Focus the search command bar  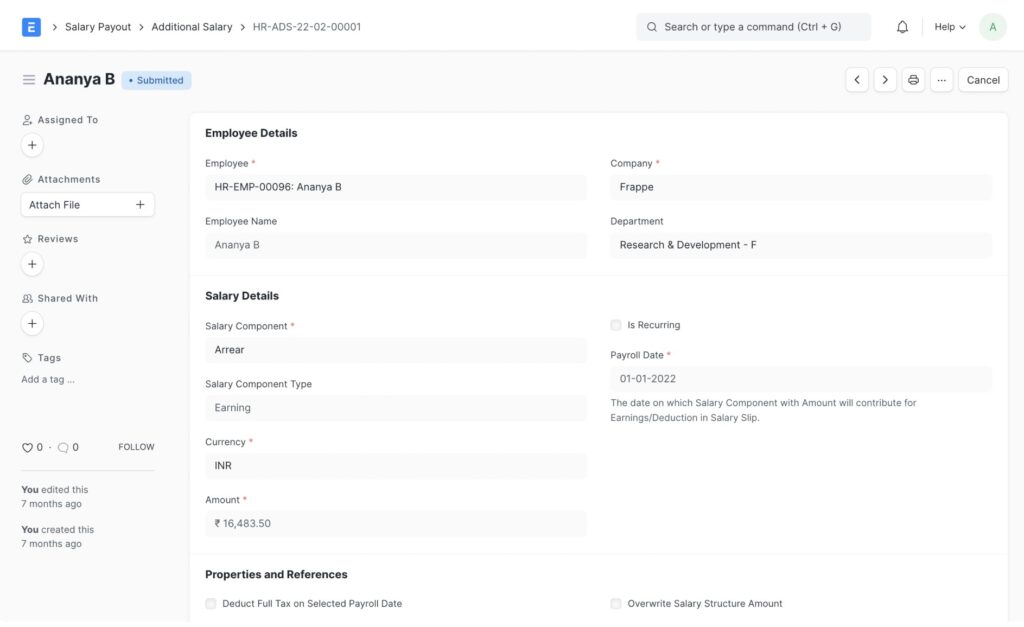coord(753,27)
